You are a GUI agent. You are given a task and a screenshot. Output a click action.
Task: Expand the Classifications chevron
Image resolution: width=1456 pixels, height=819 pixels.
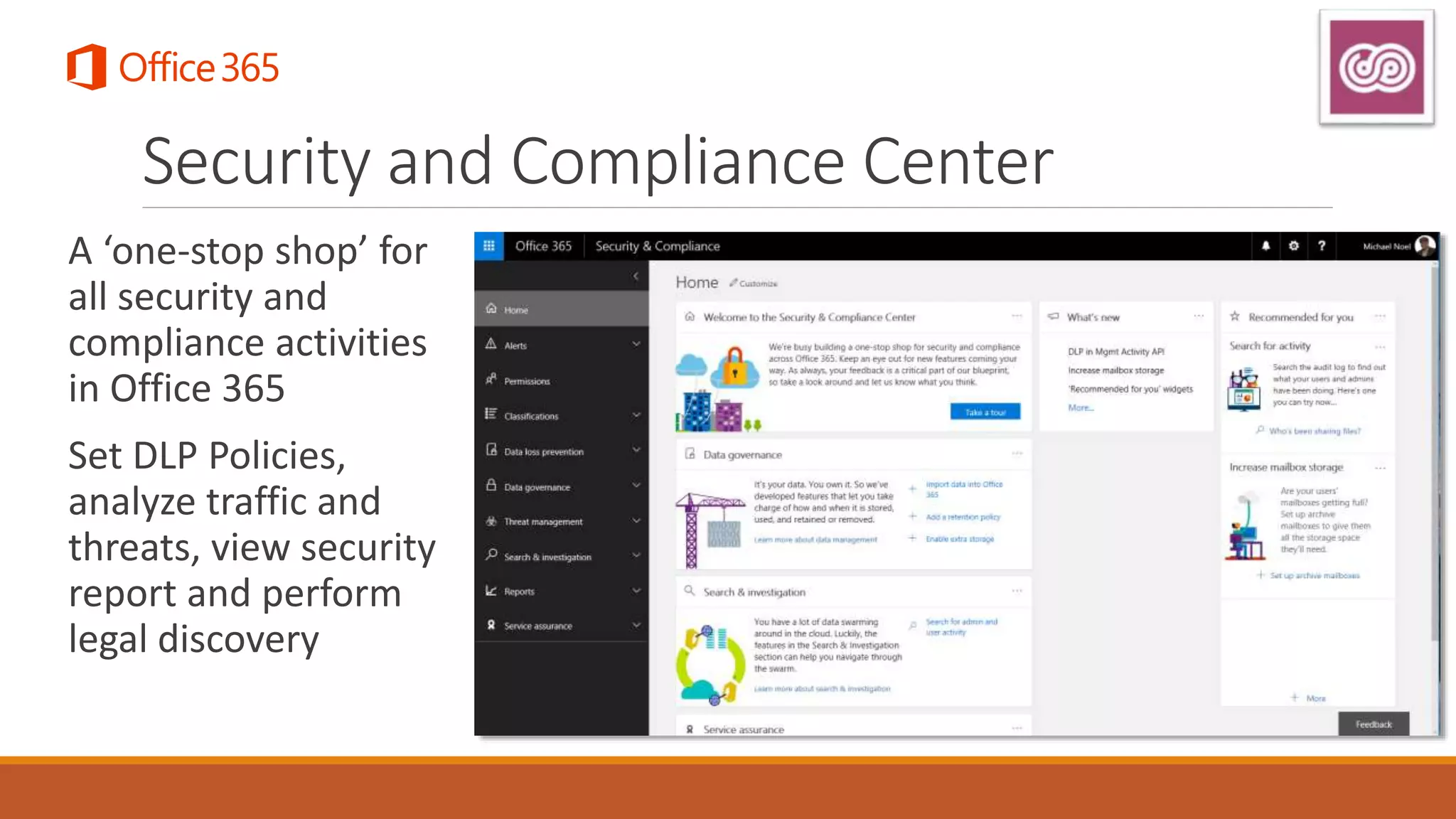[636, 414]
